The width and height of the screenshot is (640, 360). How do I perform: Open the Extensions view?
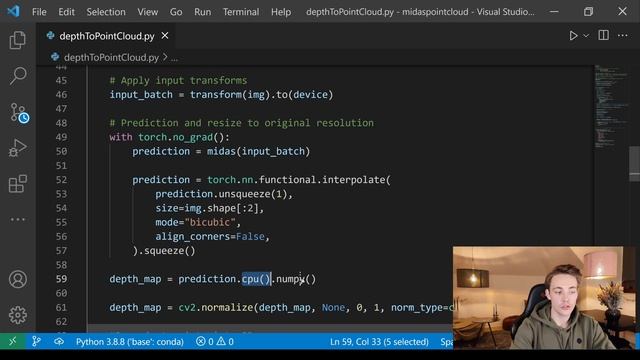[18, 184]
